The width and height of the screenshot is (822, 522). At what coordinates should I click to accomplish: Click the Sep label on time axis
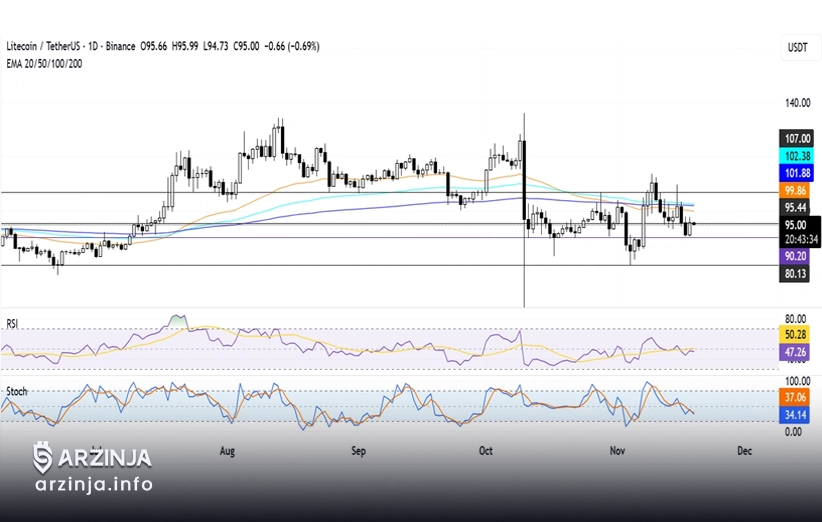[x=359, y=451]
